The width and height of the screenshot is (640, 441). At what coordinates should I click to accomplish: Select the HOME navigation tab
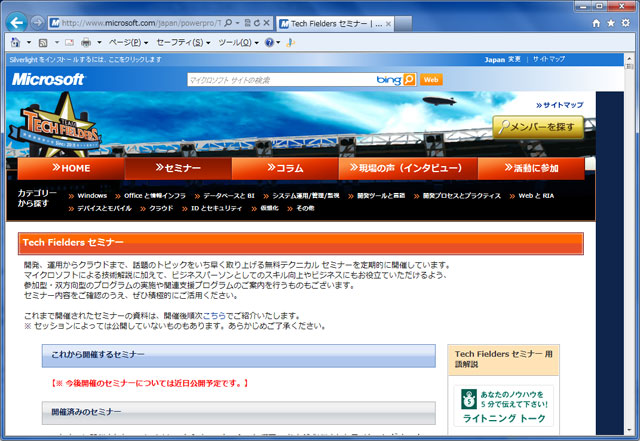(x=71, y=168)
